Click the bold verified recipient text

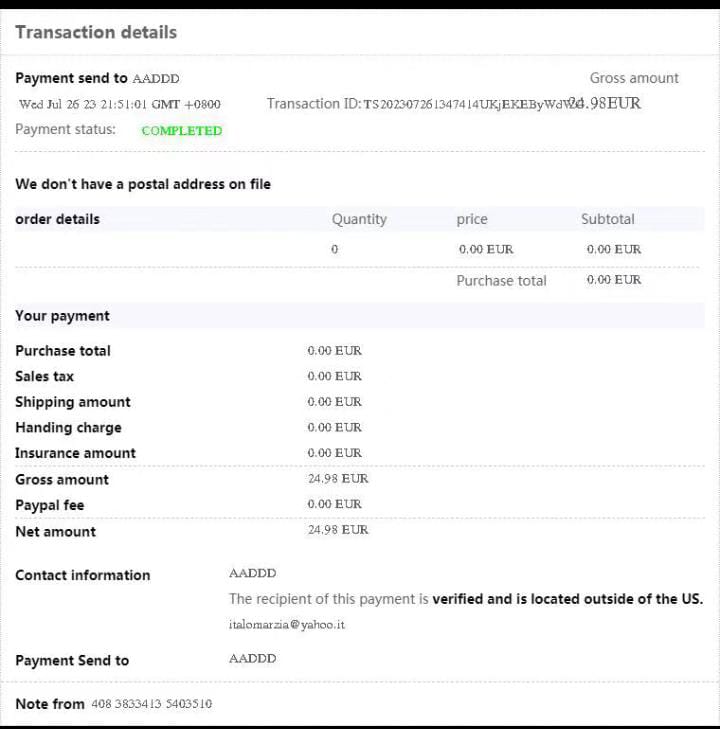click(567, 599)
